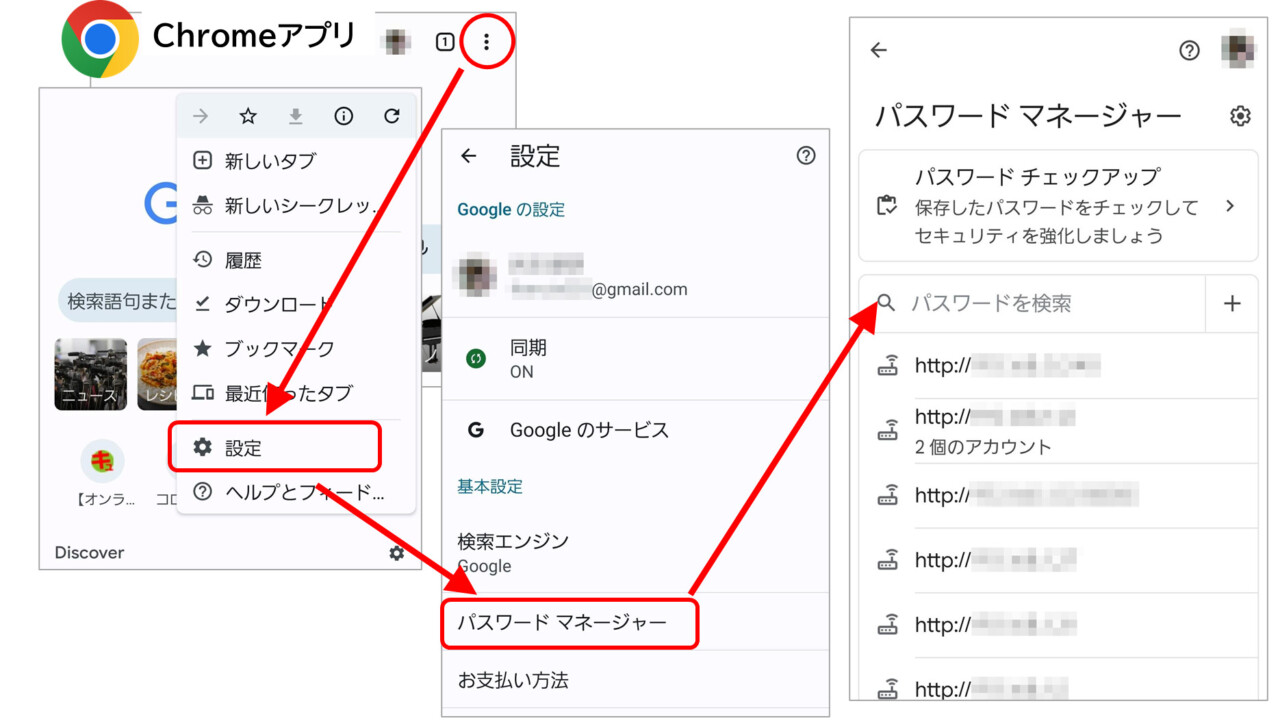Go back from パスワード マネージャー screen
The image size is (1280, 725).
879,50
